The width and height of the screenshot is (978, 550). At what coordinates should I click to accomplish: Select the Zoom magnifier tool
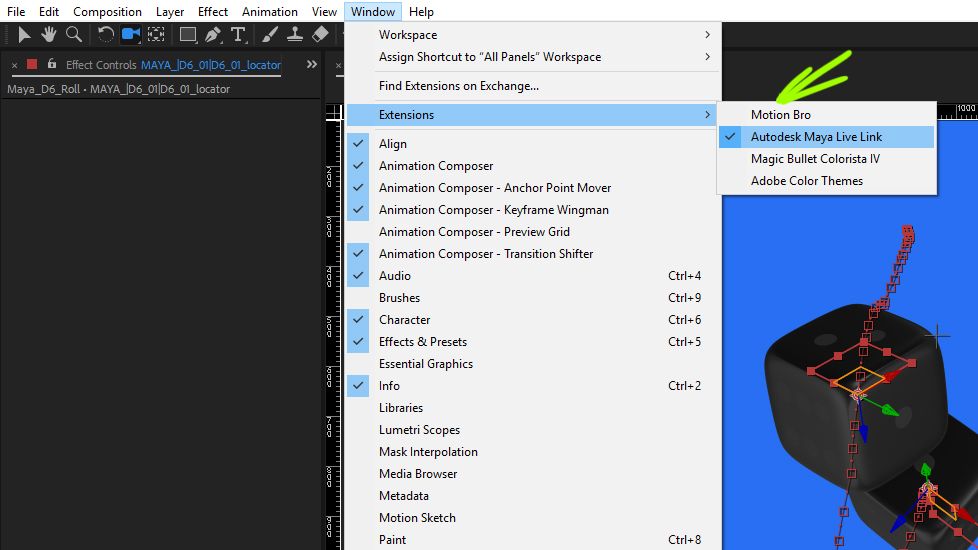pyautogui.click(x=73, y=35)
